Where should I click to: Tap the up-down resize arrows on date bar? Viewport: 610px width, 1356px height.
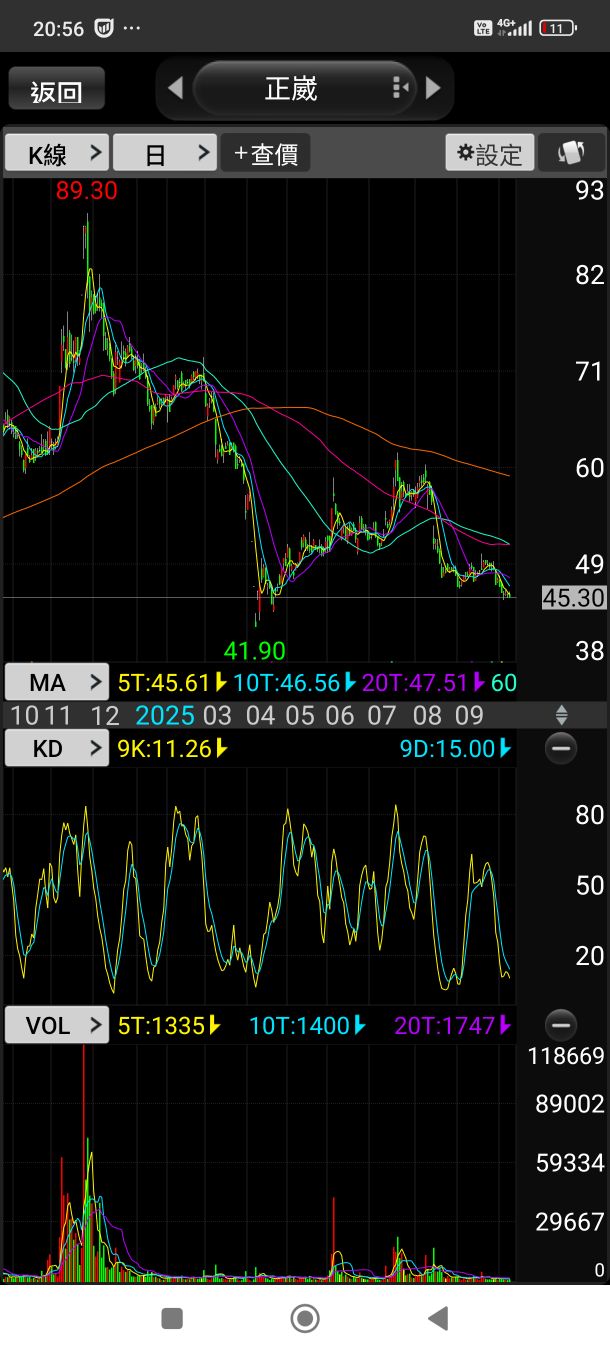[x=561, y=715]
